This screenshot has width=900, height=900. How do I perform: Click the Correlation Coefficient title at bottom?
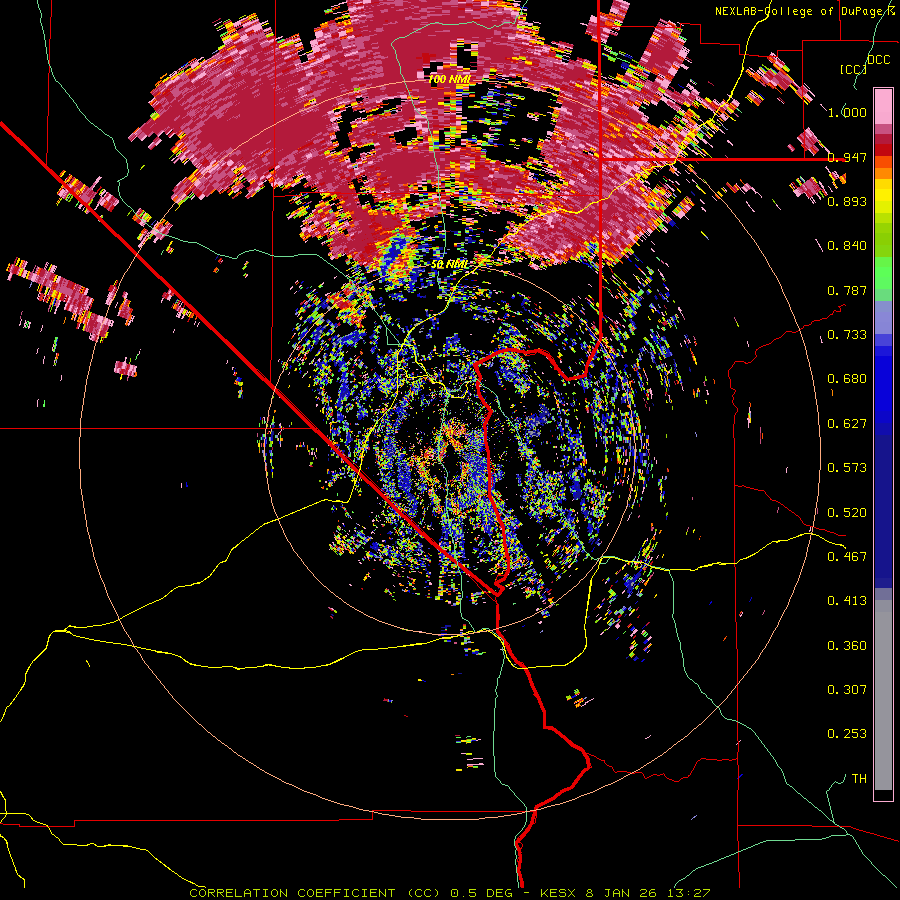[292, 893]
